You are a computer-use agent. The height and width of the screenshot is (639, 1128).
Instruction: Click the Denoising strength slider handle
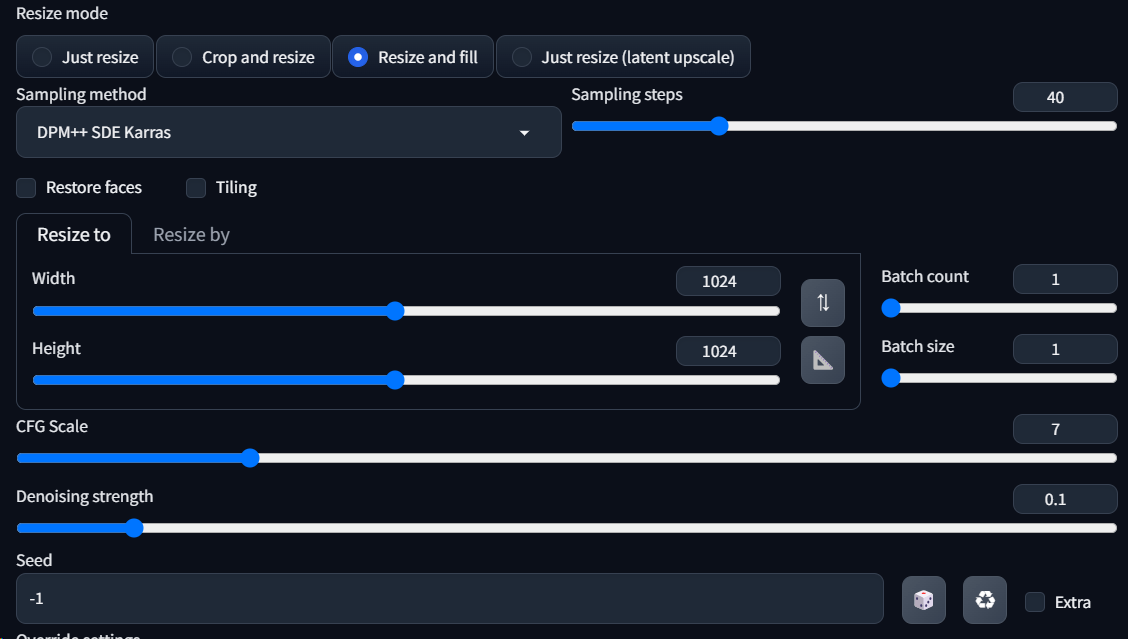[x=134, y=528]
